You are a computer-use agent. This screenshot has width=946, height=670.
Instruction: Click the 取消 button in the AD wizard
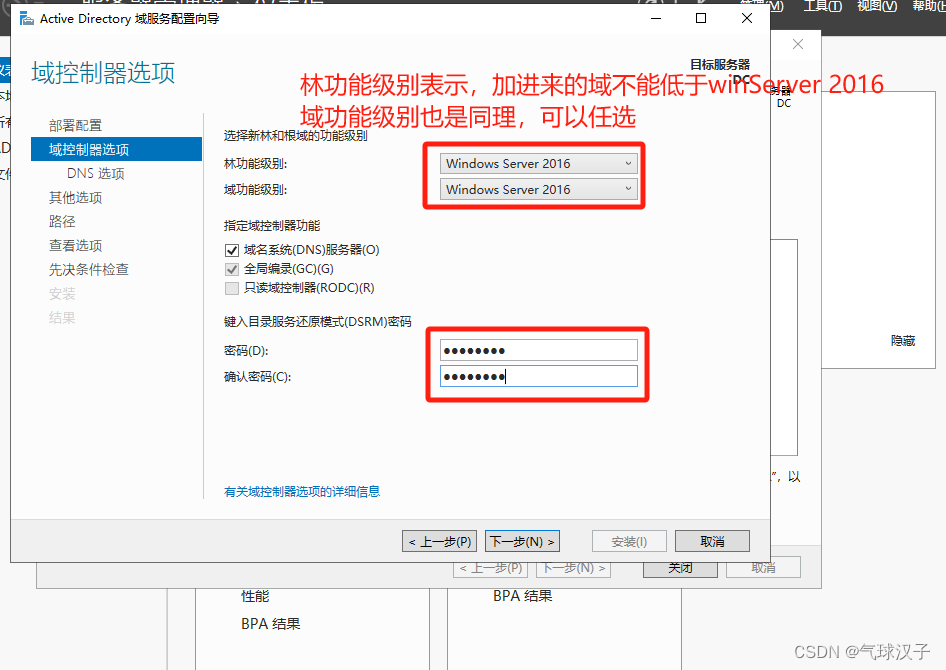coord(713,542)
